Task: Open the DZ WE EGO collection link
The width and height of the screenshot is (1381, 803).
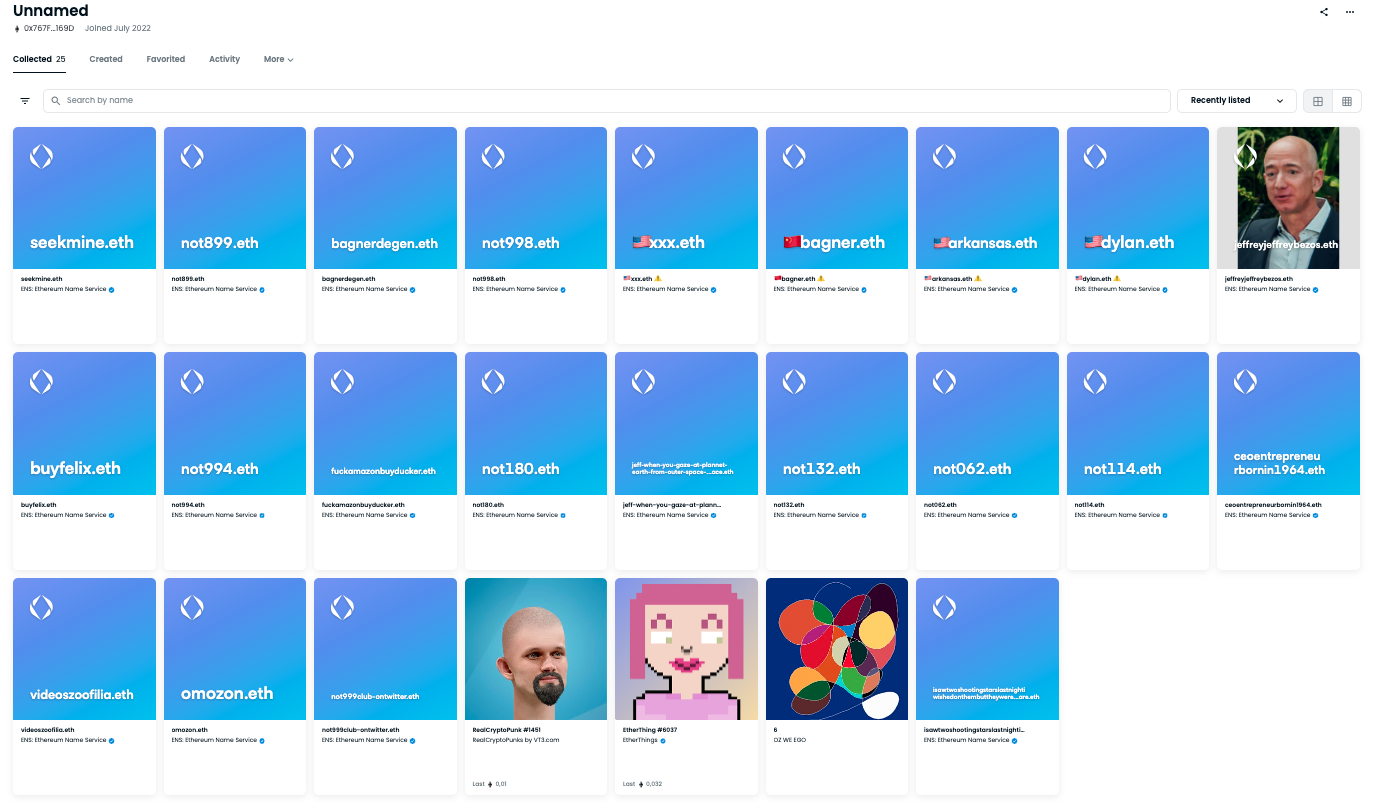Action: click(790, 740)
